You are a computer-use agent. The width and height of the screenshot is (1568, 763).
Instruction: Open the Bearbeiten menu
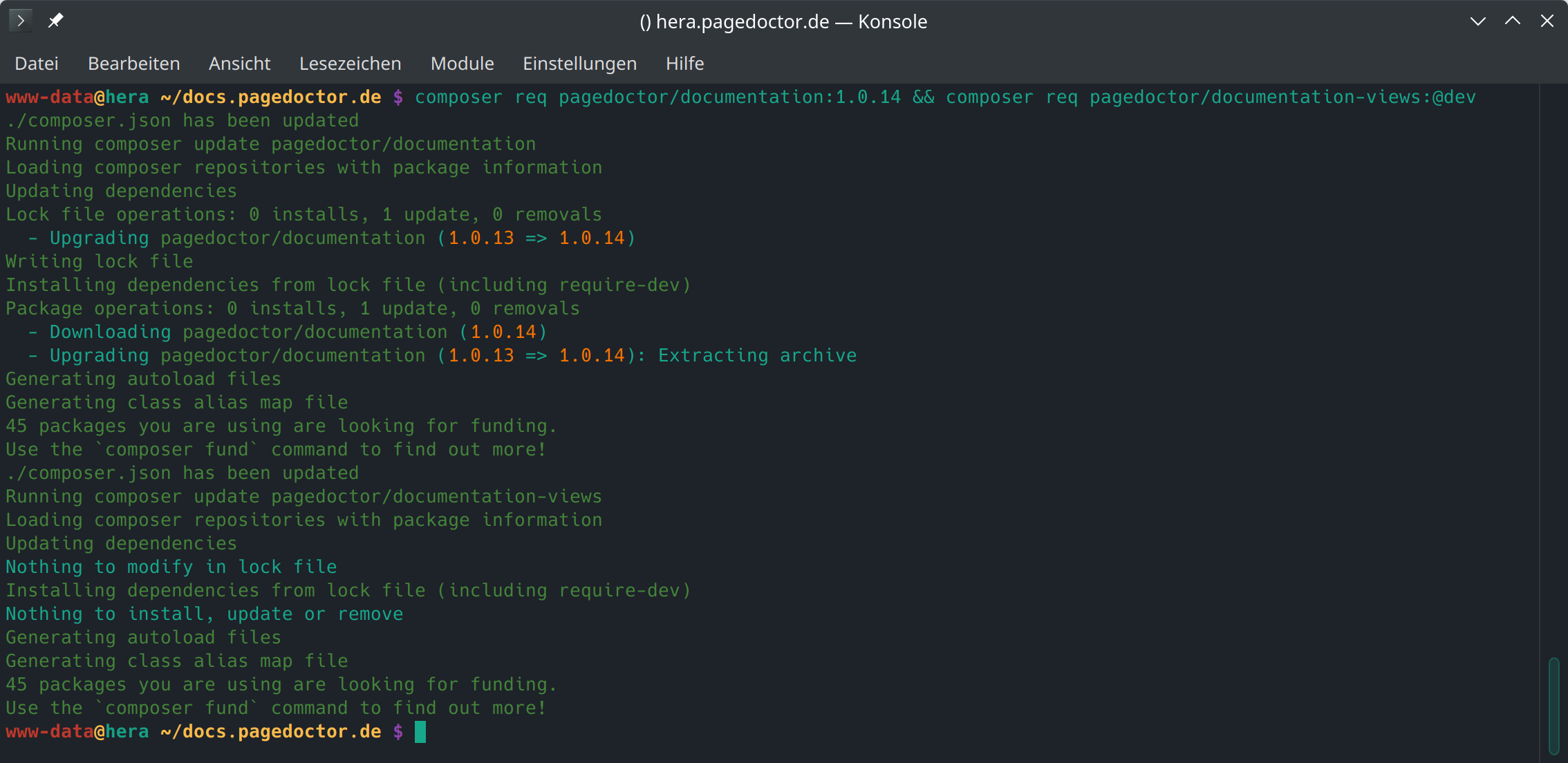[134, 64]
